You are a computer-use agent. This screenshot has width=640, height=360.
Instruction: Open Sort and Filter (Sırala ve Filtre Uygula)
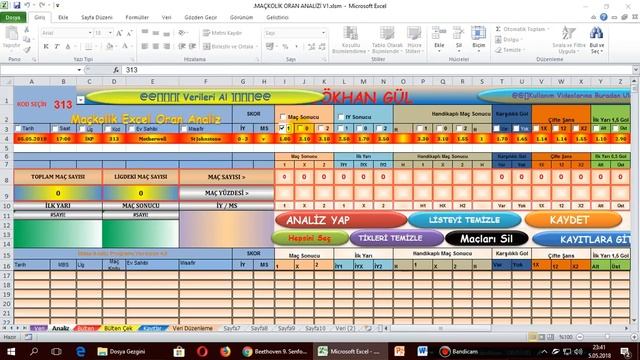pos(569,40)
